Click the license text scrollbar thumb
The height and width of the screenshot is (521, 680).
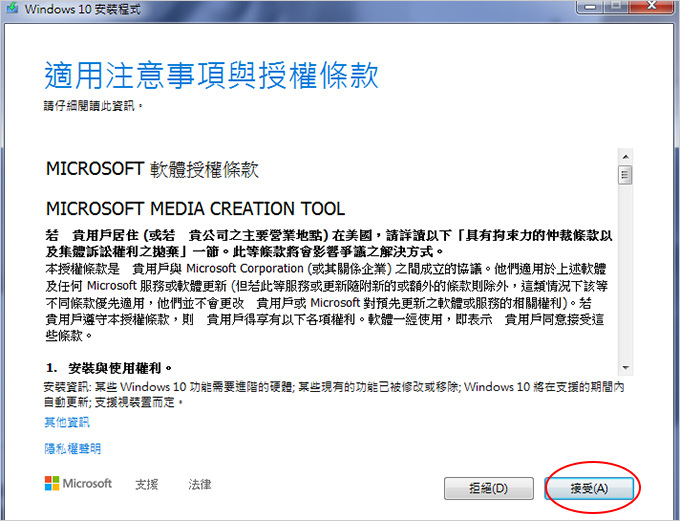coord(625,175)
